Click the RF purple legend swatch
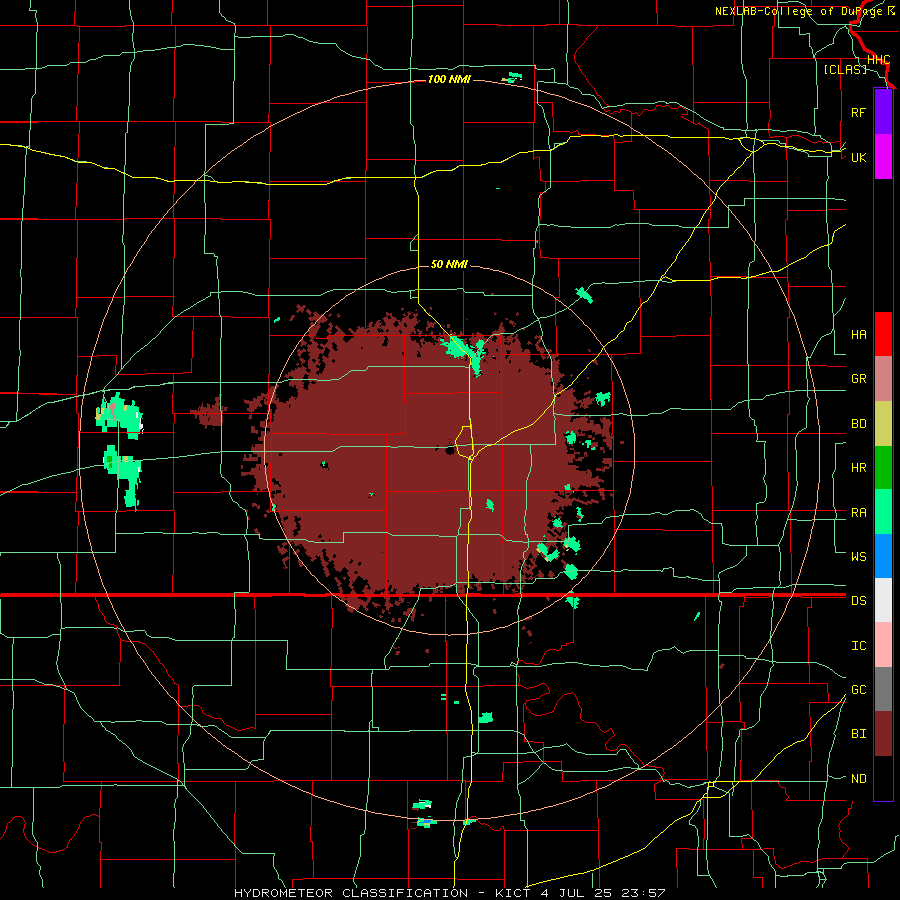900x900 pixels. [x=883, y=112]
